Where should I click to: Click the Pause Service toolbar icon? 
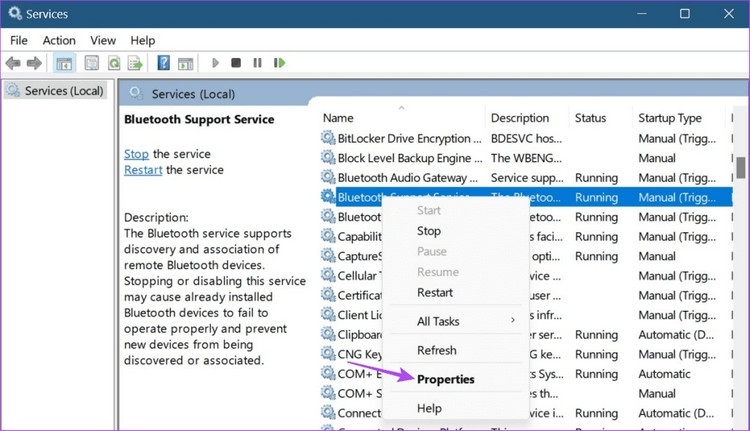[x=257, y=63]
